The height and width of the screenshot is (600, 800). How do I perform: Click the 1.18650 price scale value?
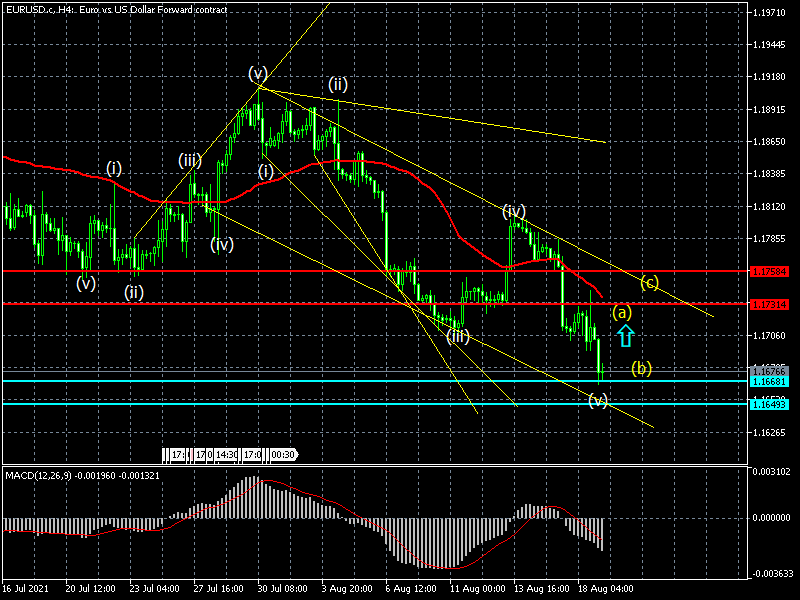(x=769, y=142)
